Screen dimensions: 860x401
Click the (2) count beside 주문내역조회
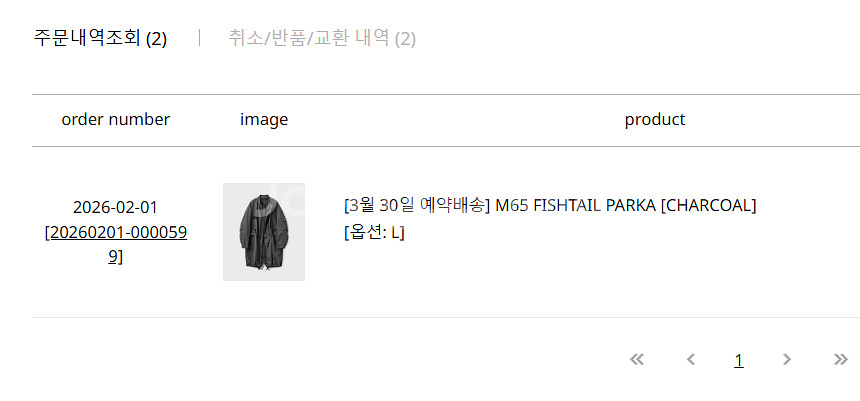point(156,39)
